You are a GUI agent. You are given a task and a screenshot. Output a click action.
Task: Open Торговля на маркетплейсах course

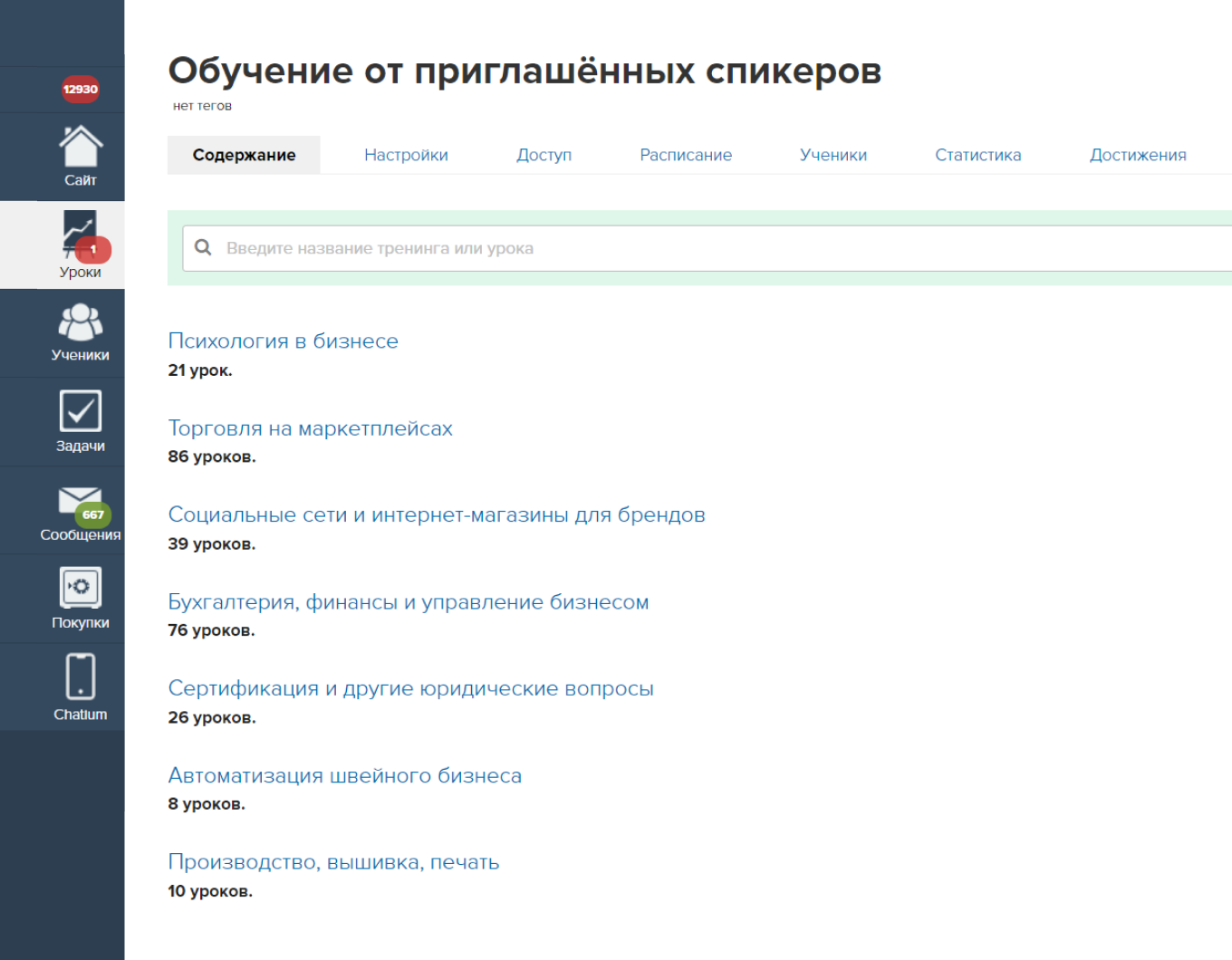click(311, 427)
